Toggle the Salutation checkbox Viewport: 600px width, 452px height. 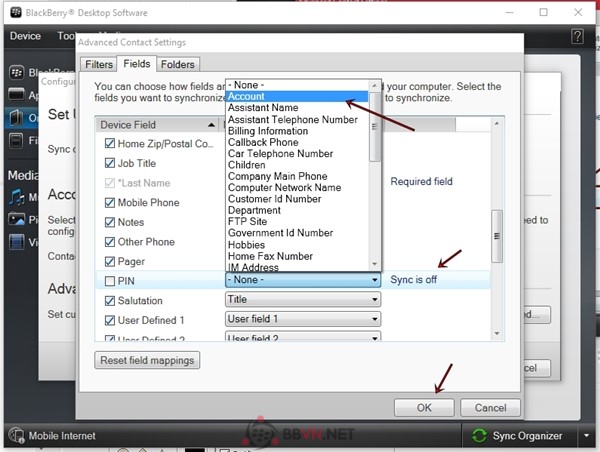coord(110,301)
